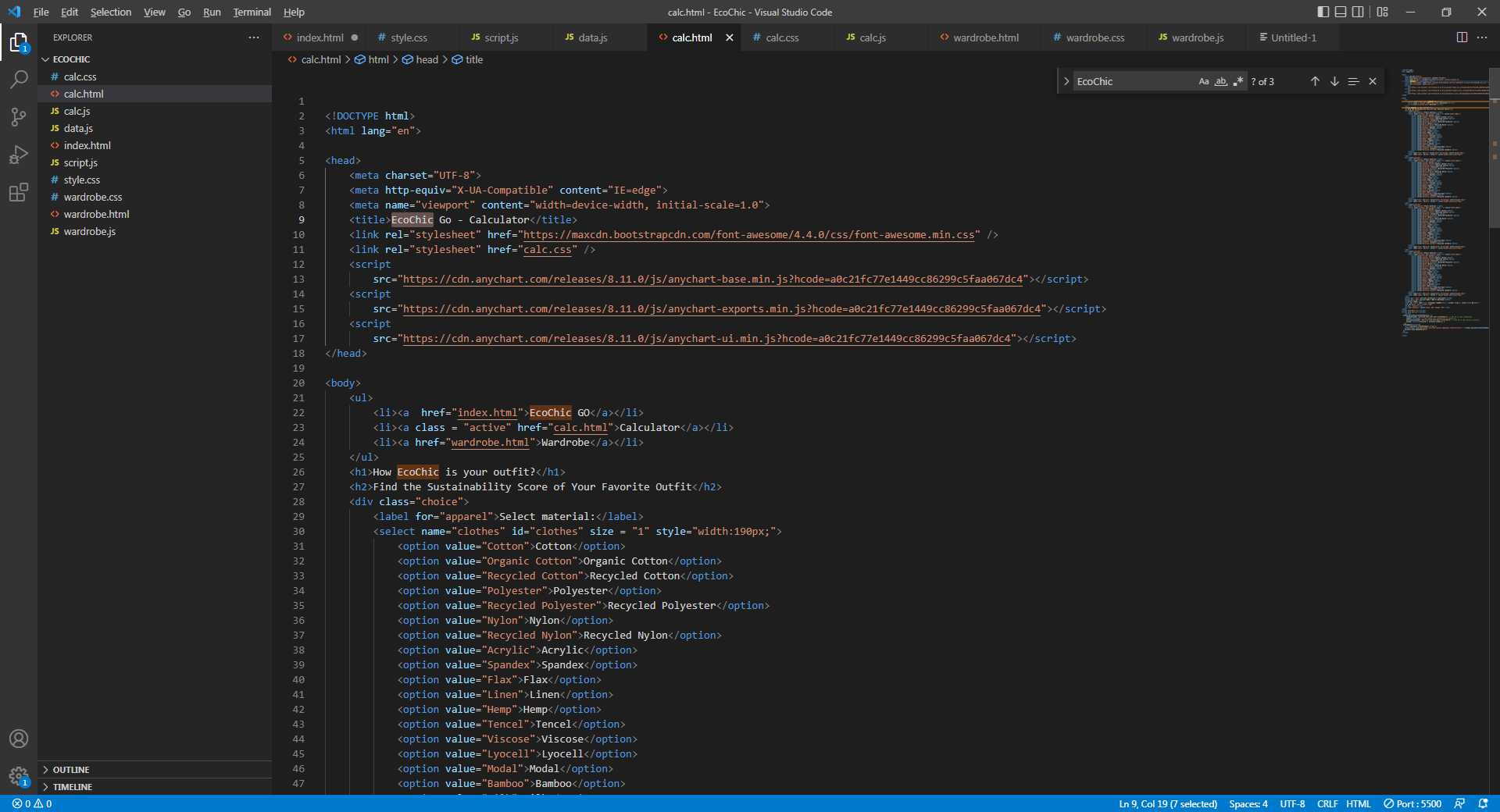The width and height of the screenshot is (1500, 812).
Task: Toggle Match Case in find widget
Action: [1204, 81]
